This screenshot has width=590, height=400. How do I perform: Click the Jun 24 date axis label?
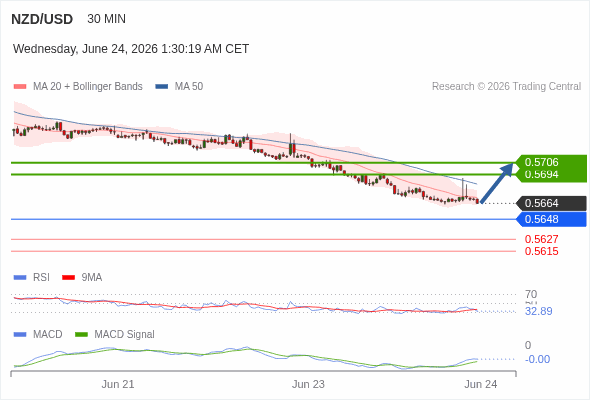tap(481, 384)
